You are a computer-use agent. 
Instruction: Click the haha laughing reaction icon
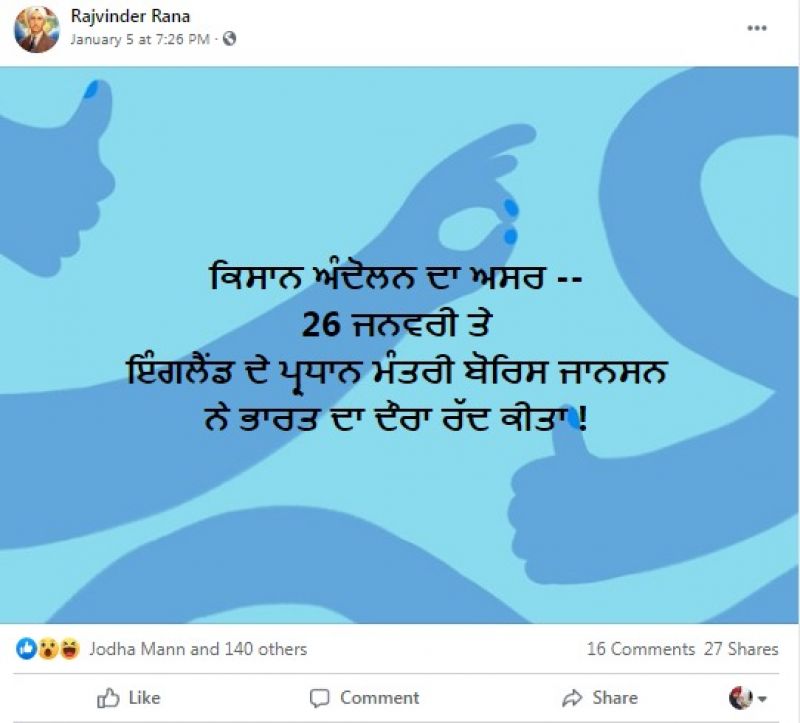tap(69, 649)
